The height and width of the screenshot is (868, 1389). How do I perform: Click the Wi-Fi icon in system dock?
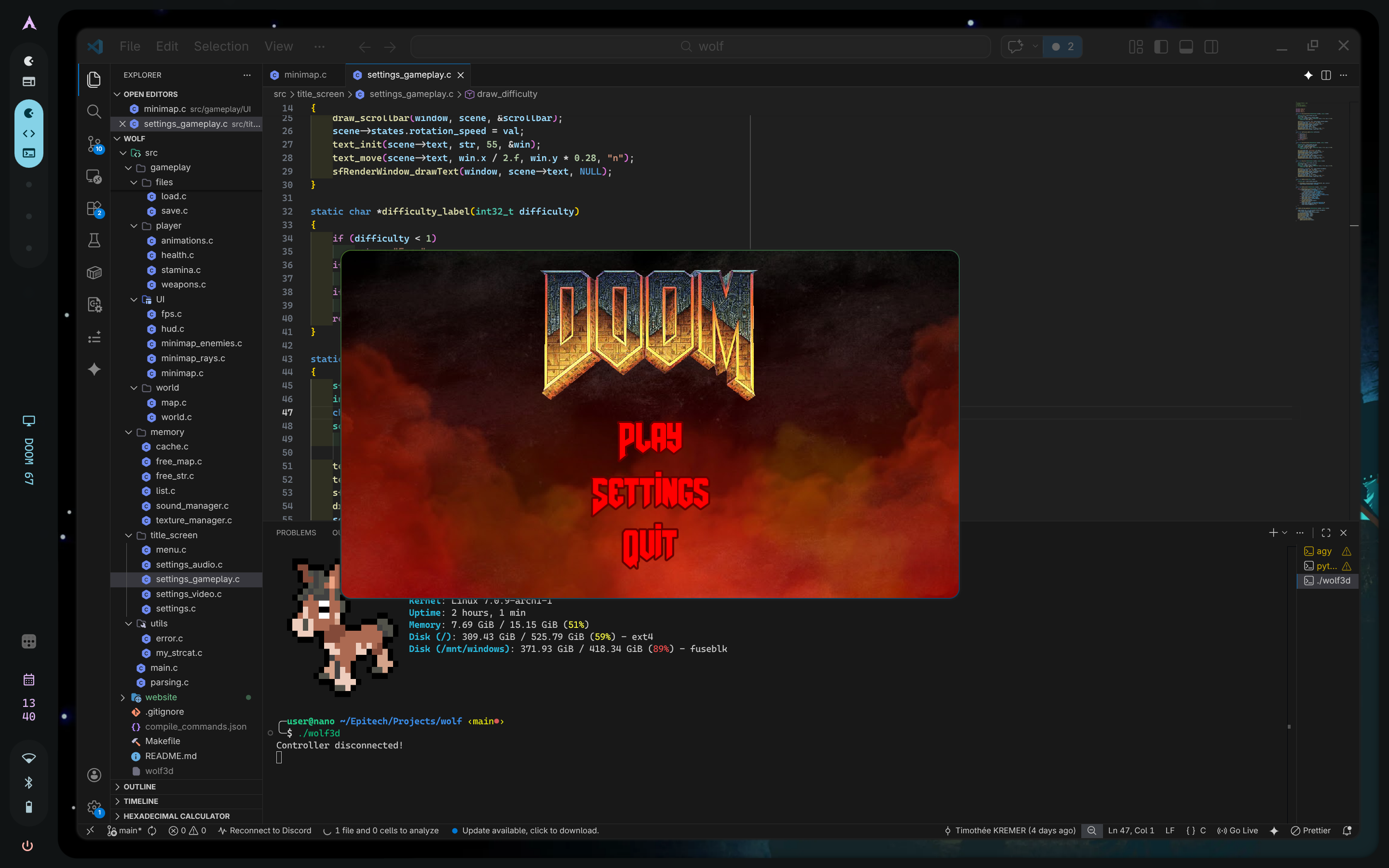pyautogui.click(x=28, y=759)
